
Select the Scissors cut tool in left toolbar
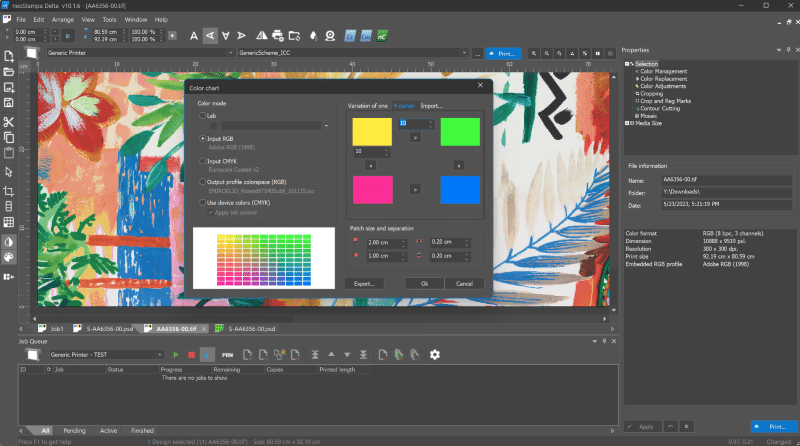tap(8, 122)
